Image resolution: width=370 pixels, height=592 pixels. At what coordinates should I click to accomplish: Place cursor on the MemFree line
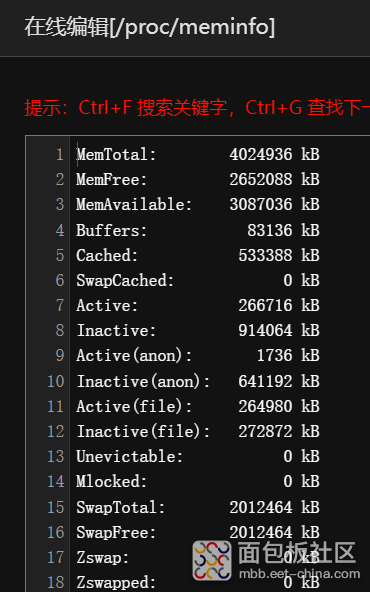(x=198, y=179)
